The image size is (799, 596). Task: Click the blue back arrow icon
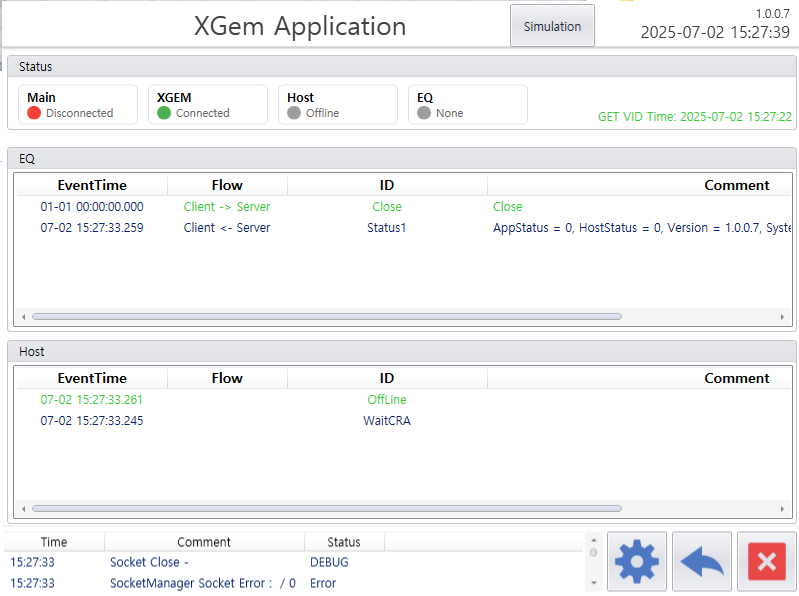(x=702, y=562)
